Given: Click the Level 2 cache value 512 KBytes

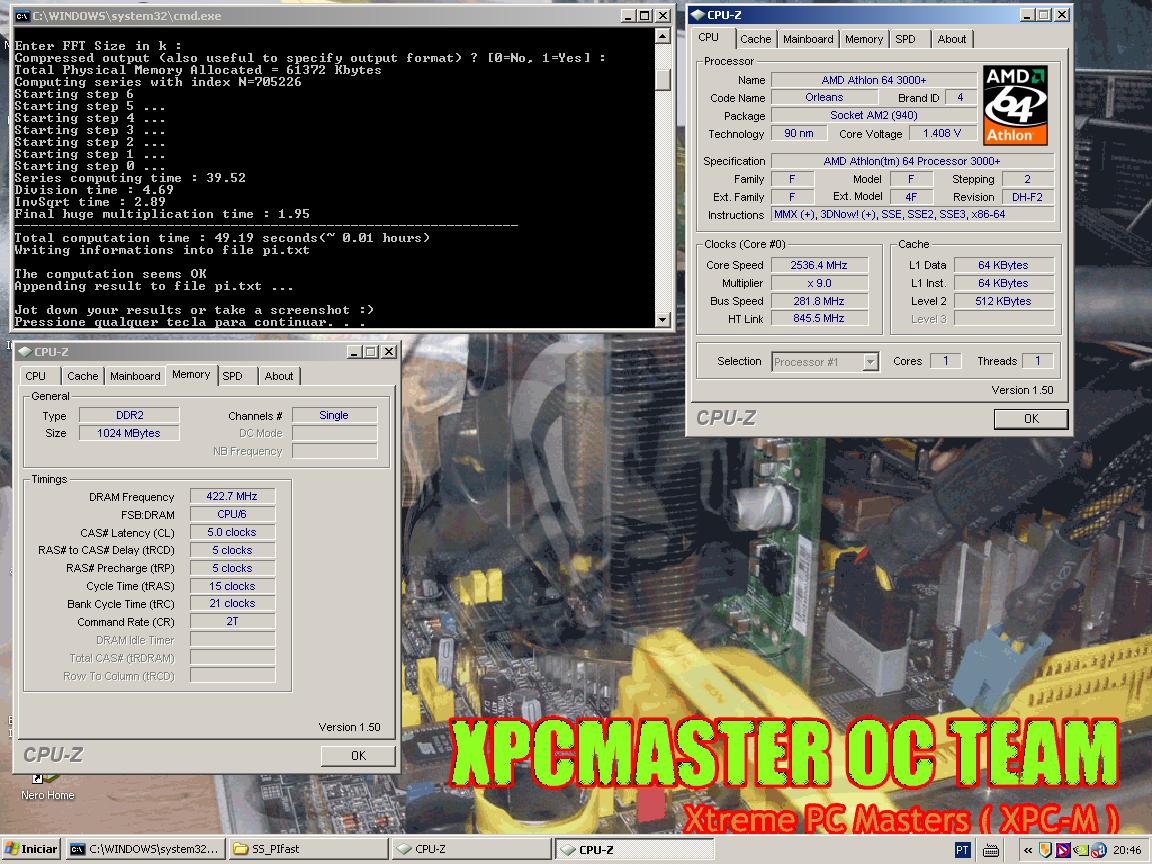Looking at the screenshot, I should click(1004, 301).
